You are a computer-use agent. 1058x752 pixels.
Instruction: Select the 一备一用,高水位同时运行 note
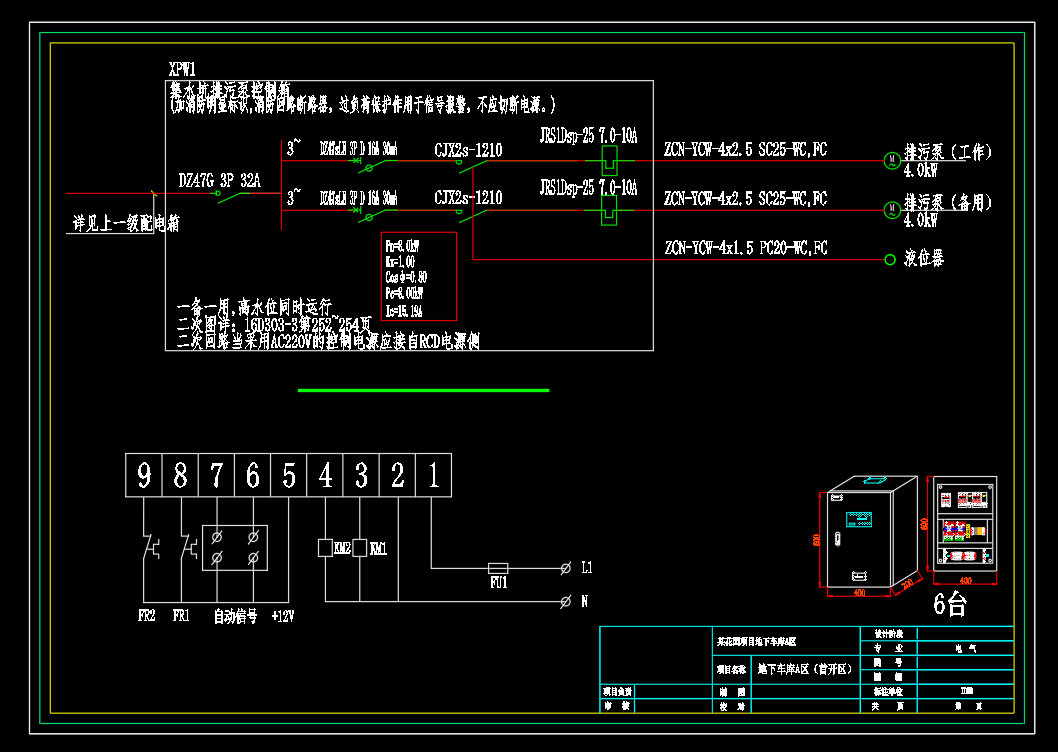coord(254,308)
